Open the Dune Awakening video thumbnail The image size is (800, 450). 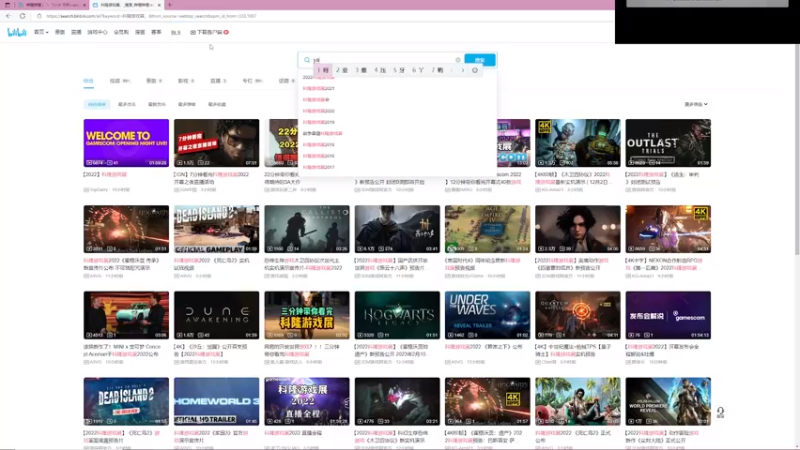coord(216,315)
